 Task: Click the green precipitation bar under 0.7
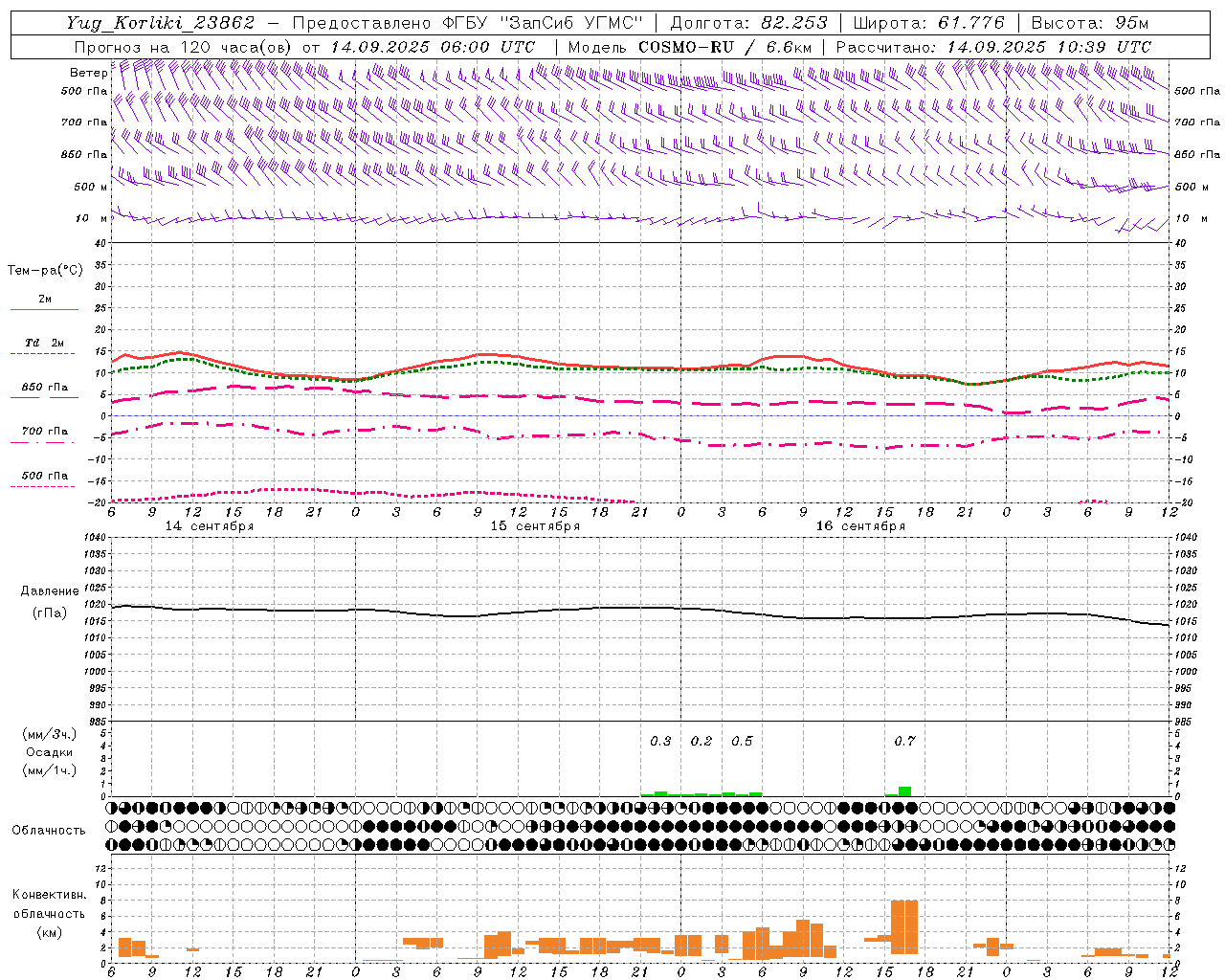click(x=904, y=791)
